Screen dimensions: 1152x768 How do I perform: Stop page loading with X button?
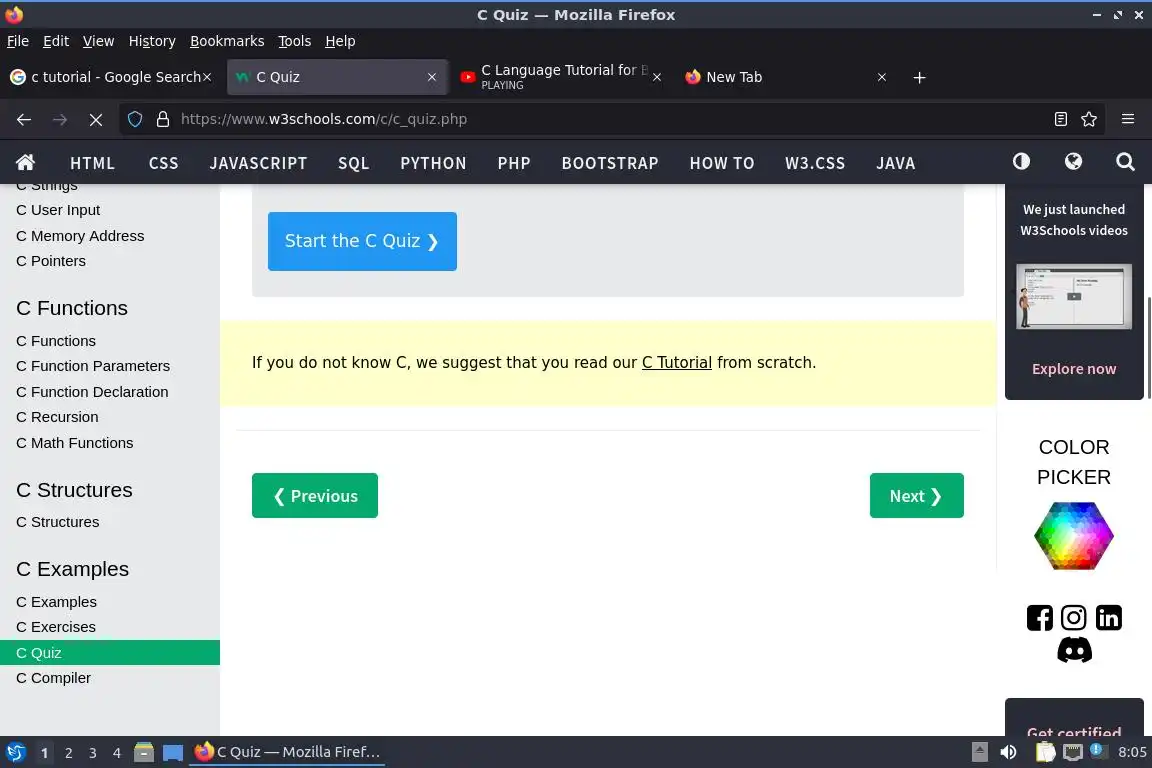96,119
